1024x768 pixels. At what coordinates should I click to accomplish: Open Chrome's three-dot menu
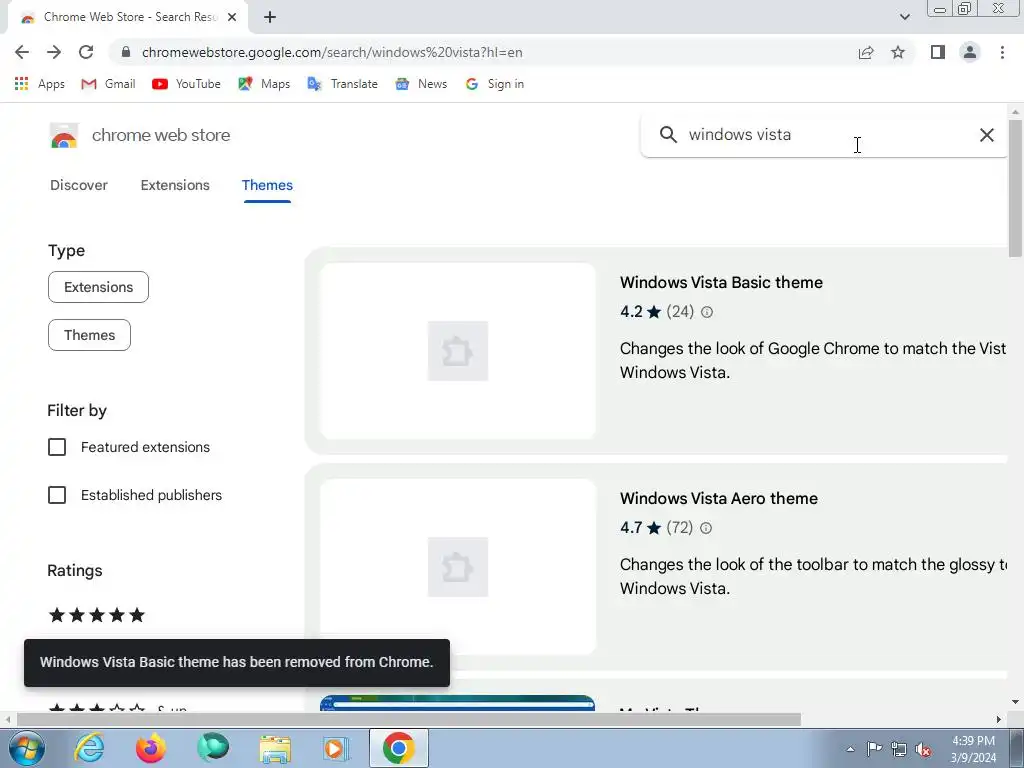pyautogui.click(x=1002, y=52)
